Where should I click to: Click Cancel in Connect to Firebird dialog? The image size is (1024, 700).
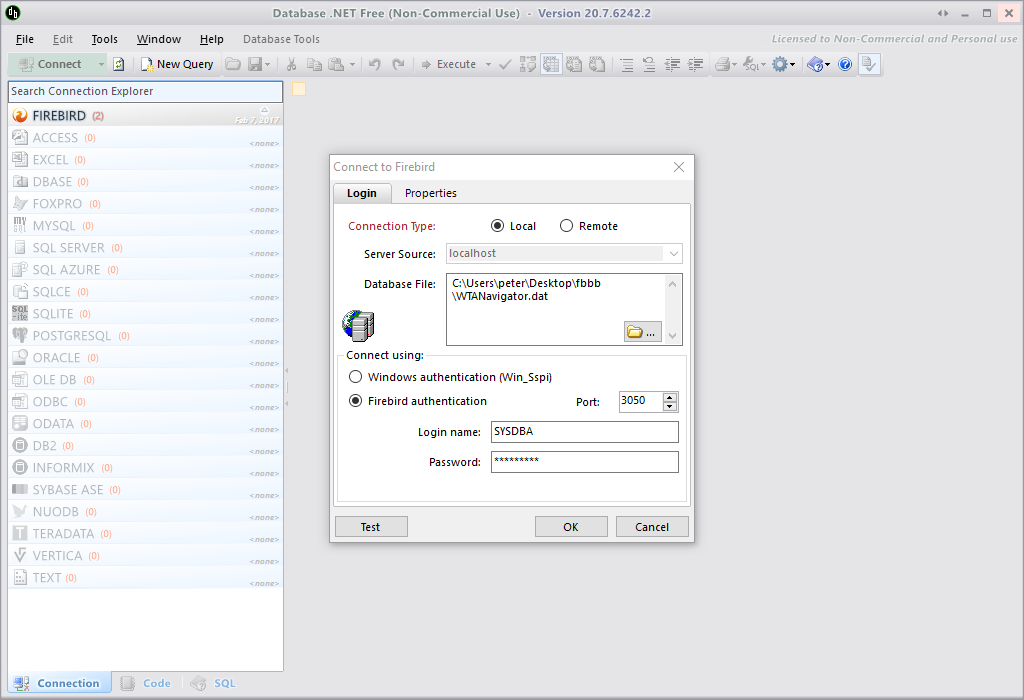pyautogui.click(x=652, y=526)
